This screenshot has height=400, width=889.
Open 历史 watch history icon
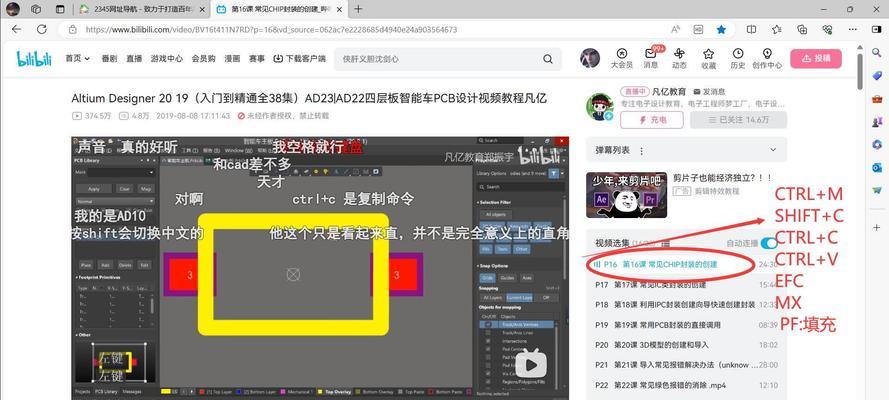(x=738, y=58)
